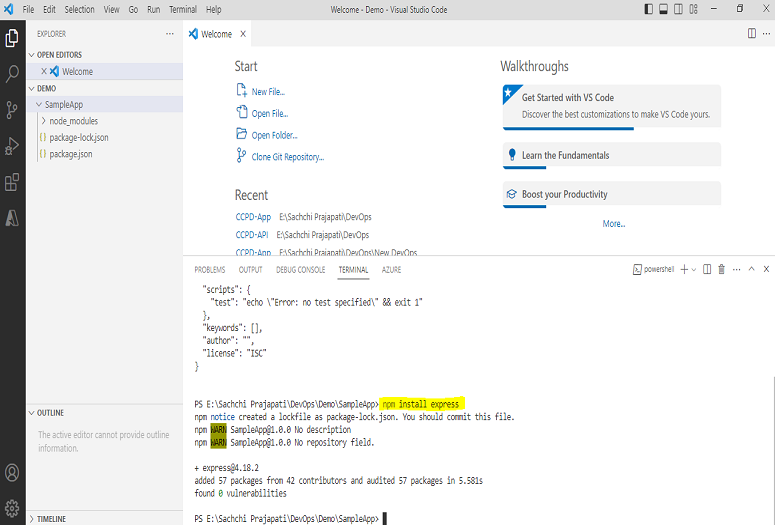Select the powershell terminal instance
Viewport: 775px width, 525px height.
(653, 269)
